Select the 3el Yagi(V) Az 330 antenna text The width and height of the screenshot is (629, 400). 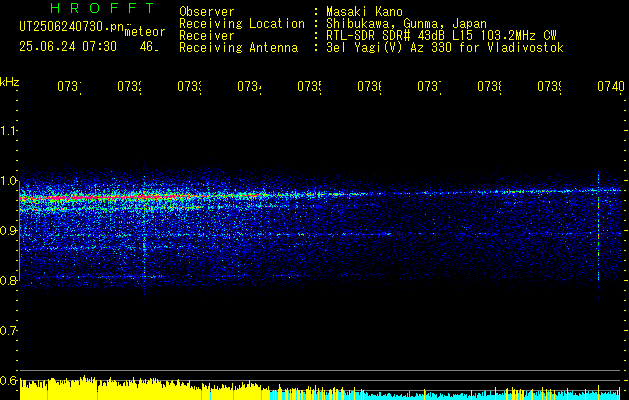(x=445, y=48)
